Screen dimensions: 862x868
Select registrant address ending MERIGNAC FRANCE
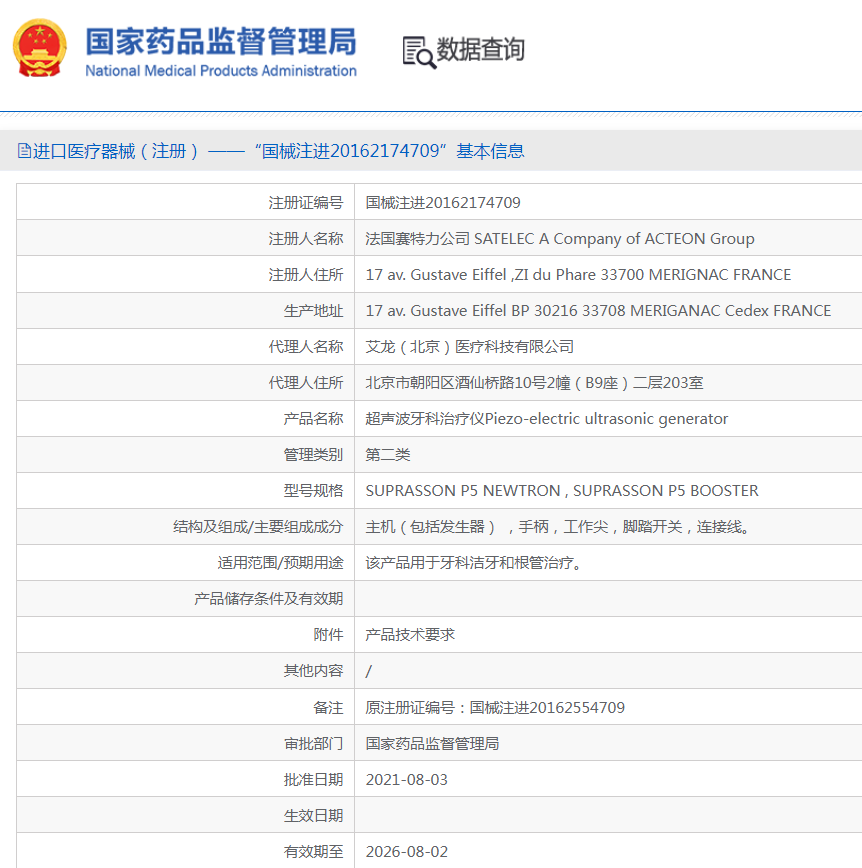(x=579, y=275)
